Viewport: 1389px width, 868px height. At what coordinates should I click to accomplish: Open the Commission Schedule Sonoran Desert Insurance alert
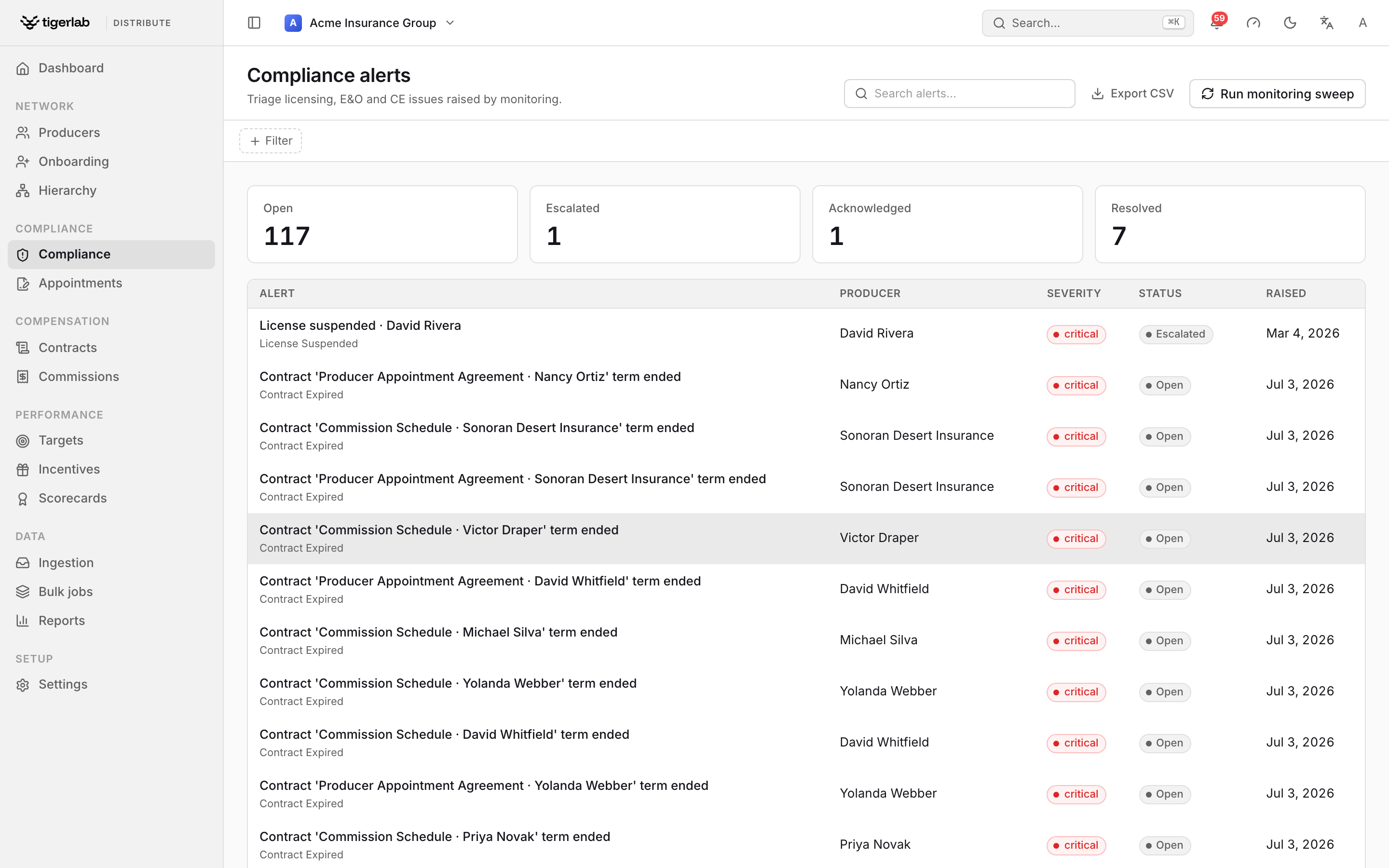click(x=806, y=436)
